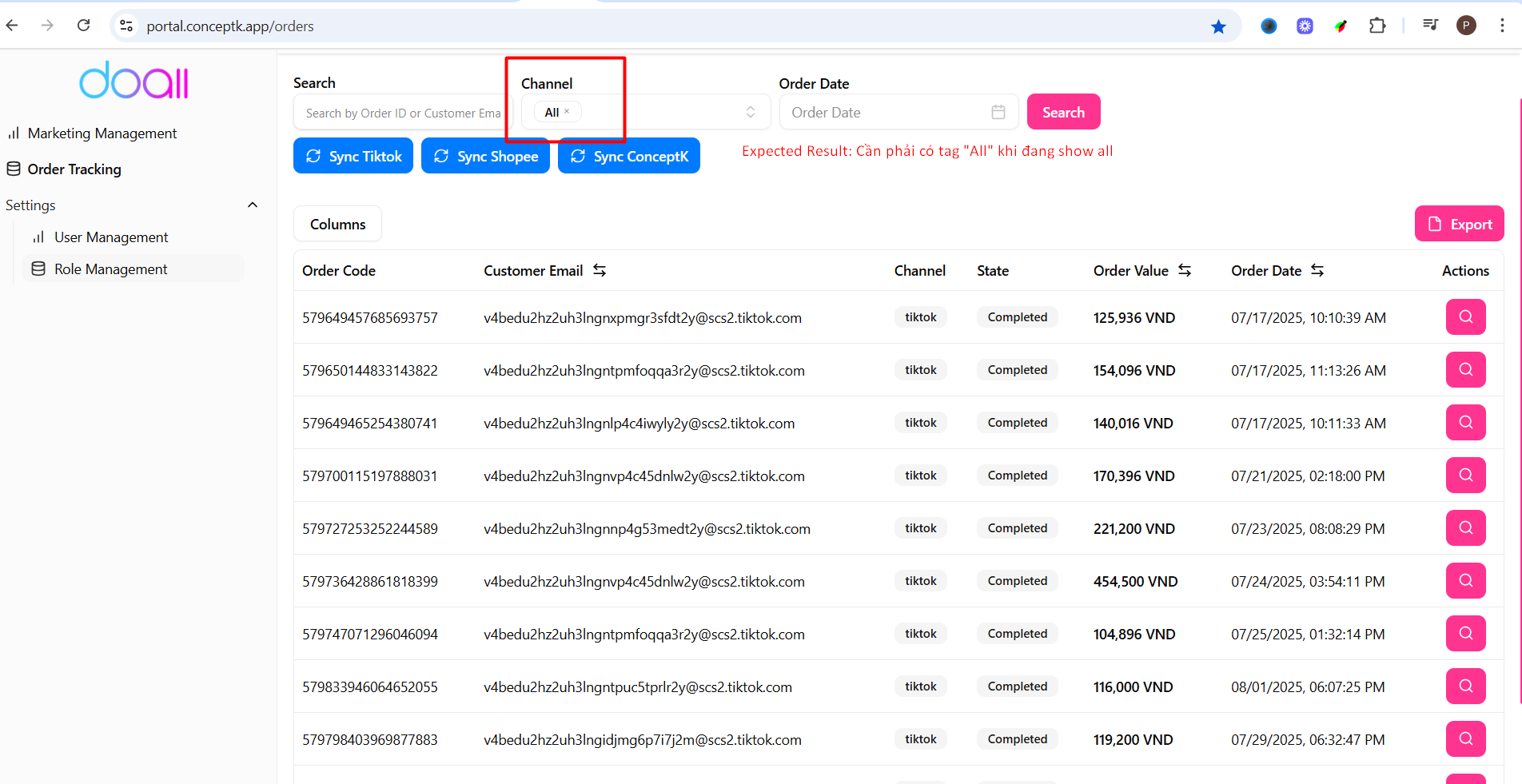Click the Sync Shopee button
Screen dimensions: 1522x784
[485, 157]
